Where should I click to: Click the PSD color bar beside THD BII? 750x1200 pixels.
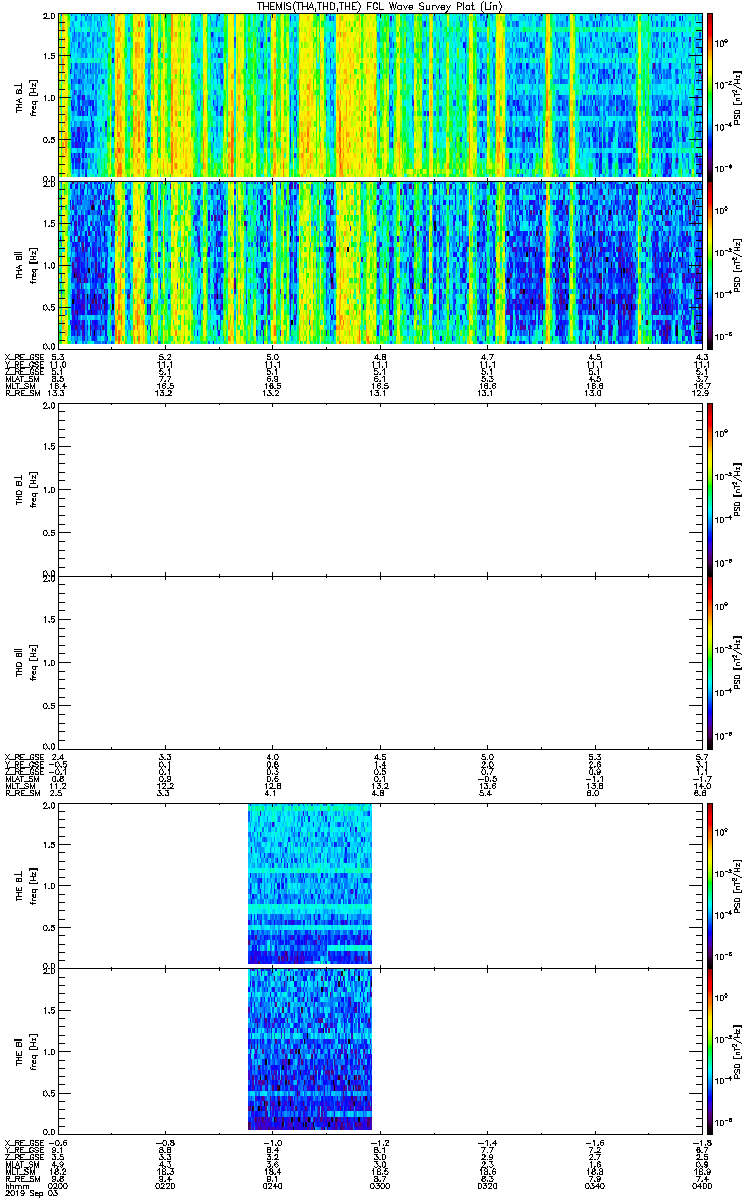(x=710, y=661)
